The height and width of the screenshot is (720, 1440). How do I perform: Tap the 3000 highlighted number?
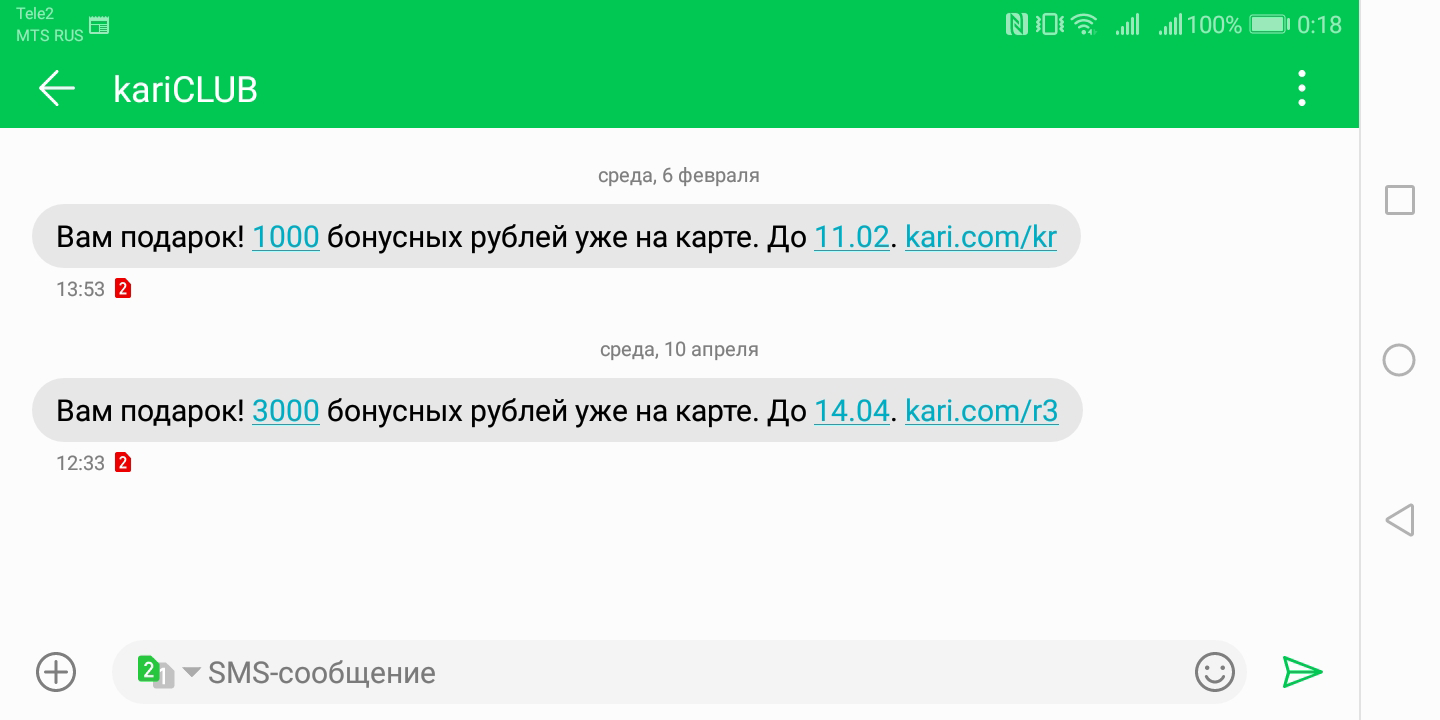[286, 411]
